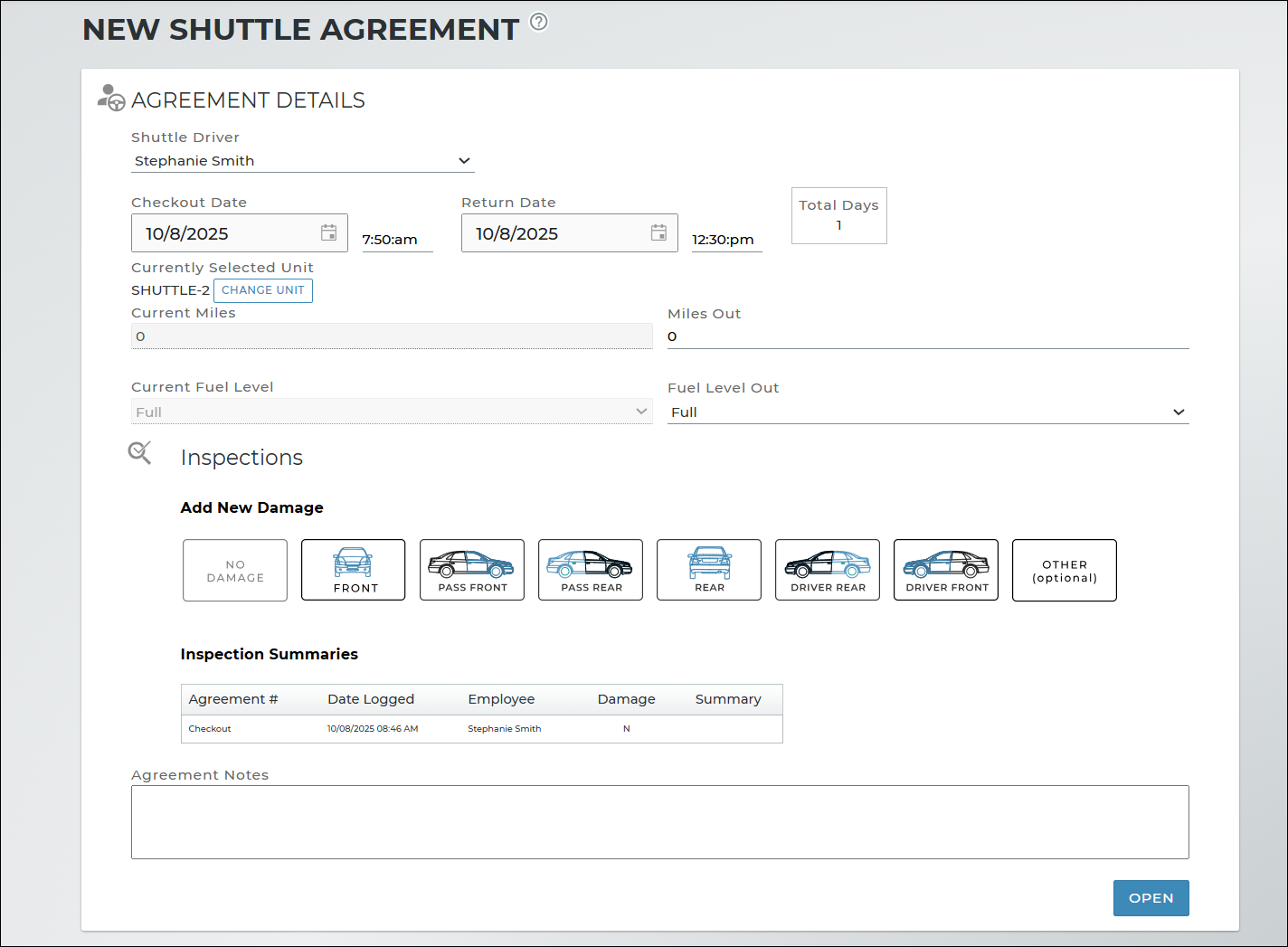Open the Checkout Date calendar picker

point(328,233)
